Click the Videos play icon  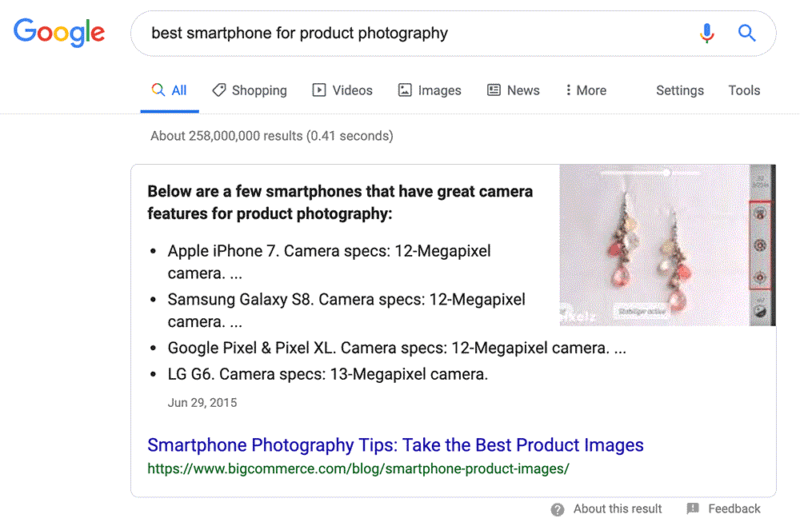point(319,90)
